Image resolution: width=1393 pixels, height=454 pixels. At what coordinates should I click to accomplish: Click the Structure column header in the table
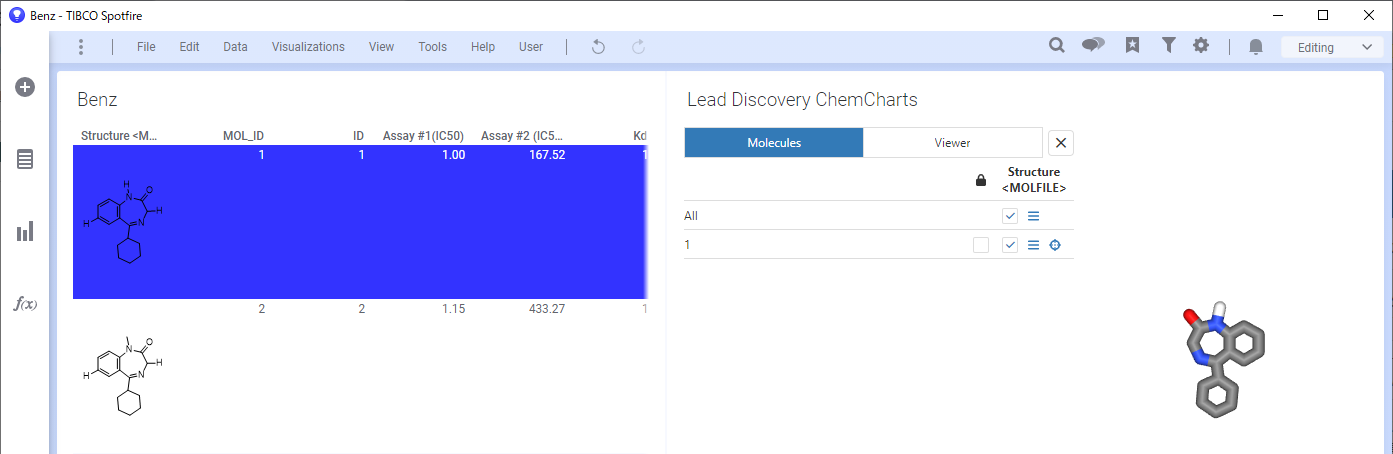(x=120, y=135)
